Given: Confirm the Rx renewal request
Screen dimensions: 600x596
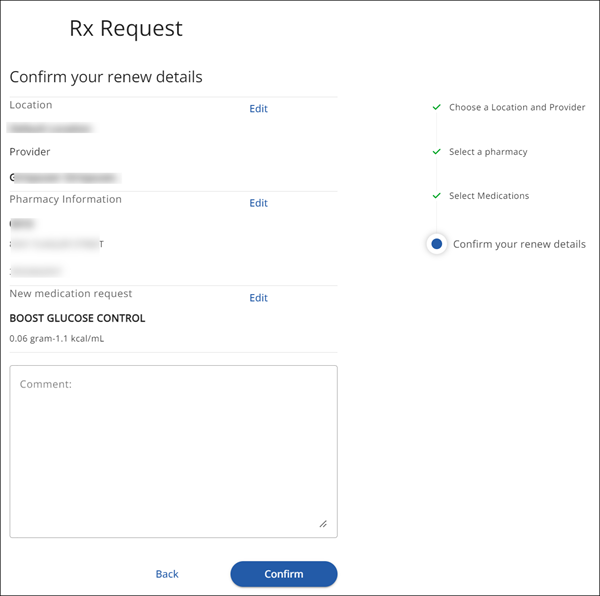Looking at the screenshot, I should (x=284, y=574).
